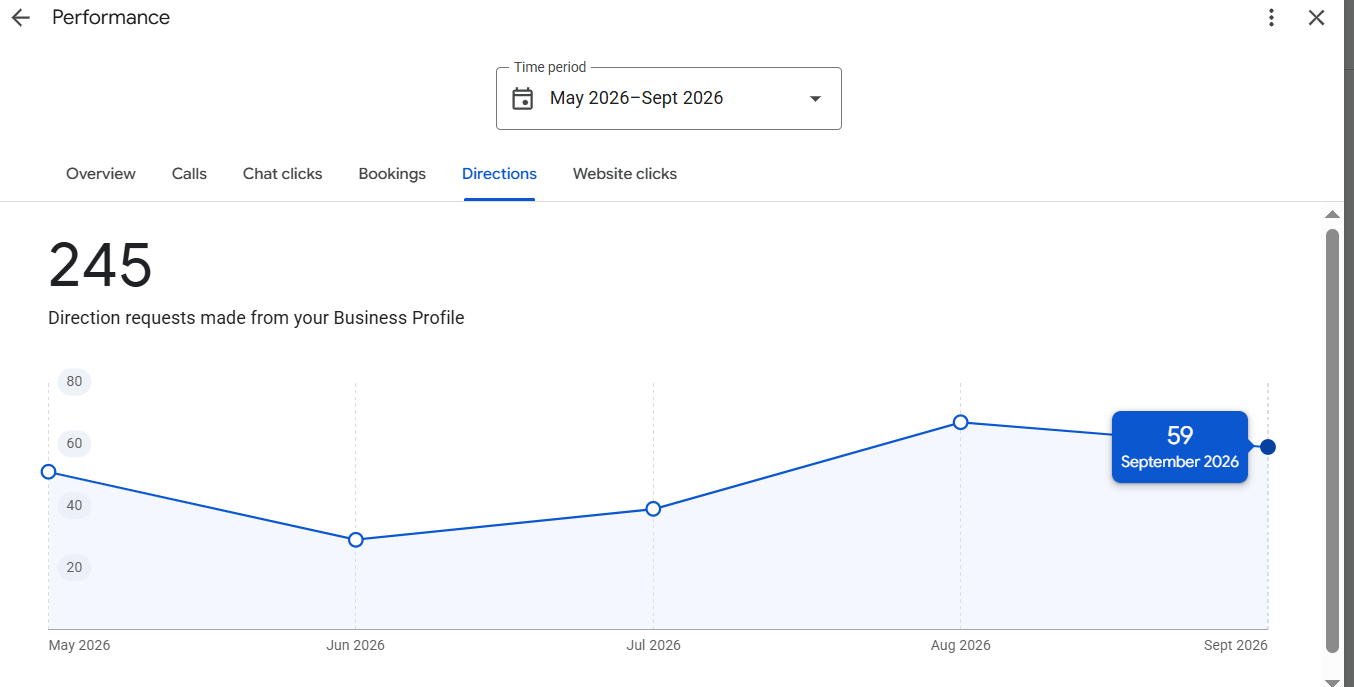Viewport: 1354px width, 687px height.
Task: Click the scrollbar down arrow
Action: (1332, 681)
